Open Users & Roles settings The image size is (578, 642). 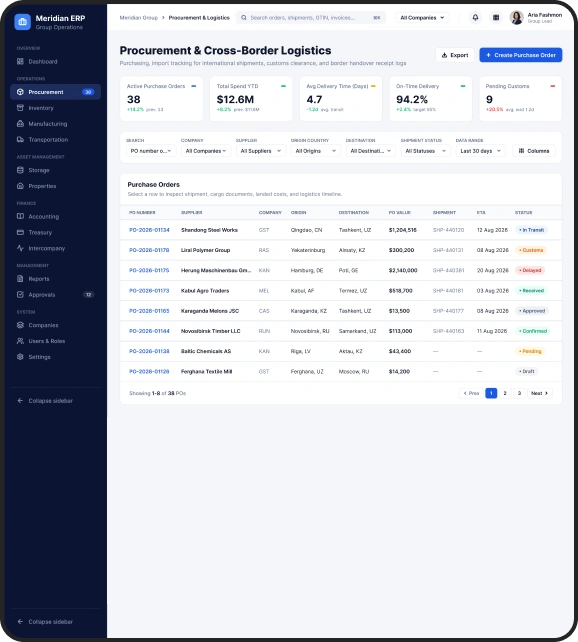coord(55,341)
